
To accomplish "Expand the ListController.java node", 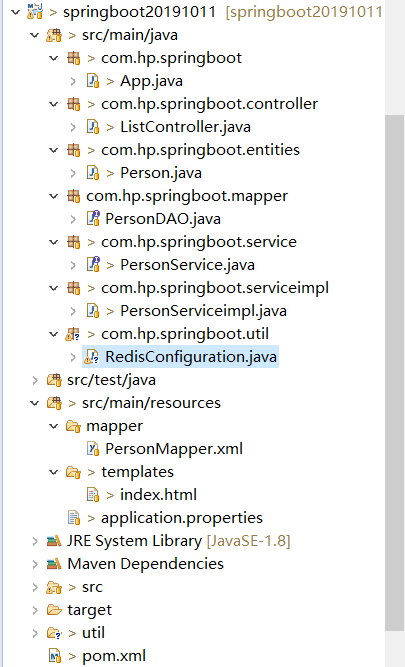I will click(x=73, y=127).
